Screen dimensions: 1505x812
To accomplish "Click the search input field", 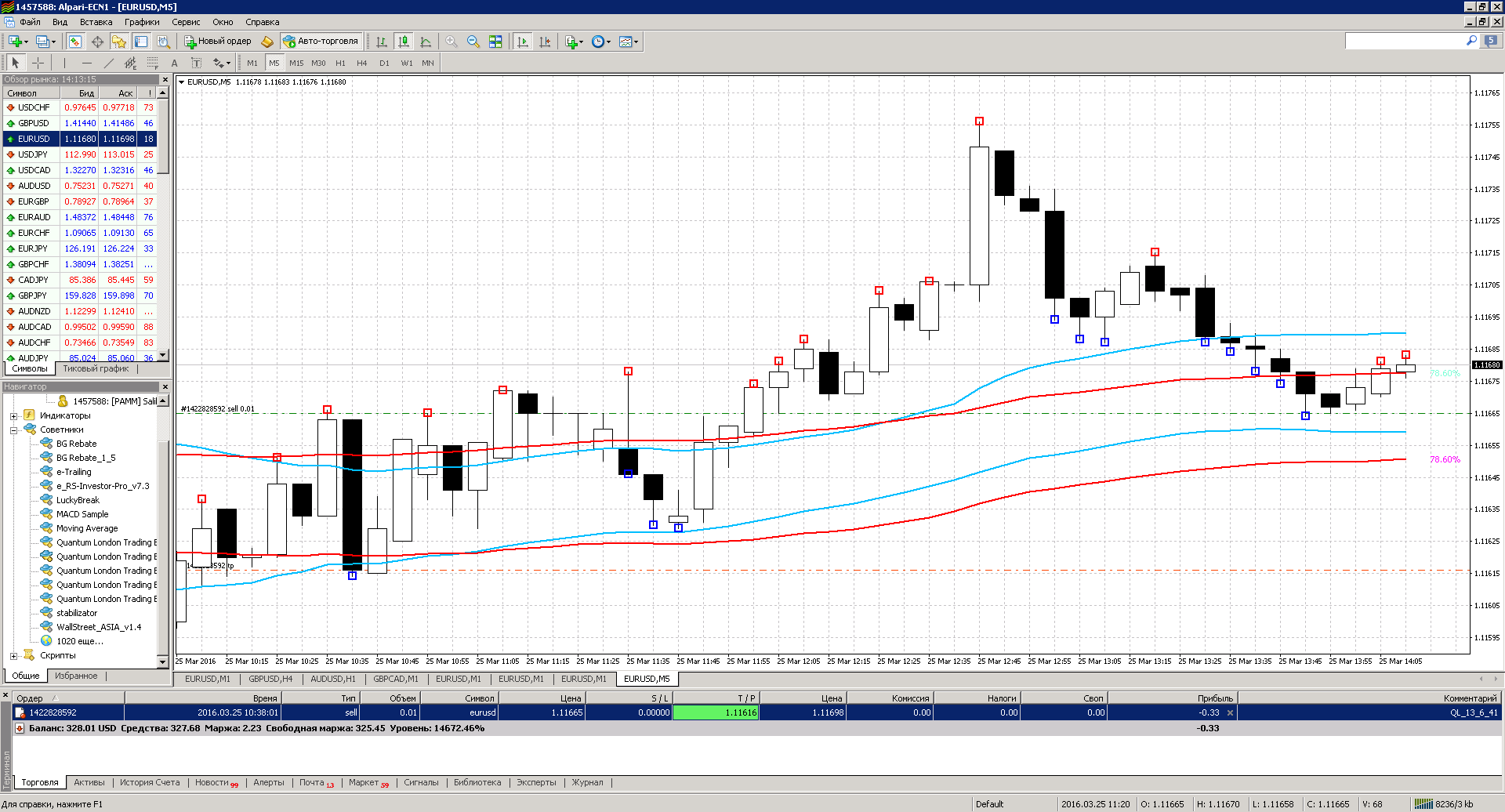I will 1405,41.
